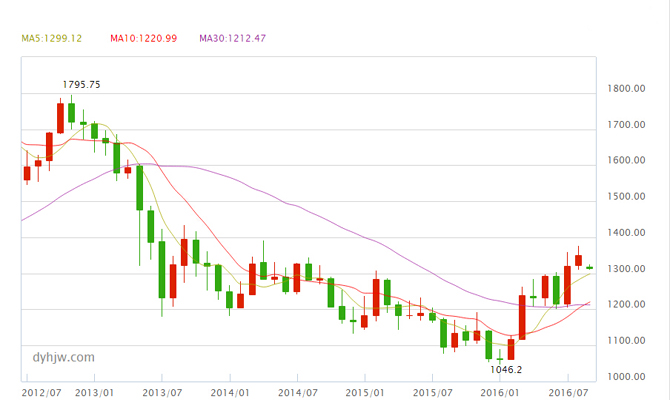This screenshot has height=400, width=670.
Task: Click the 1046.2 lowest price label
Action: pos(507,369)
